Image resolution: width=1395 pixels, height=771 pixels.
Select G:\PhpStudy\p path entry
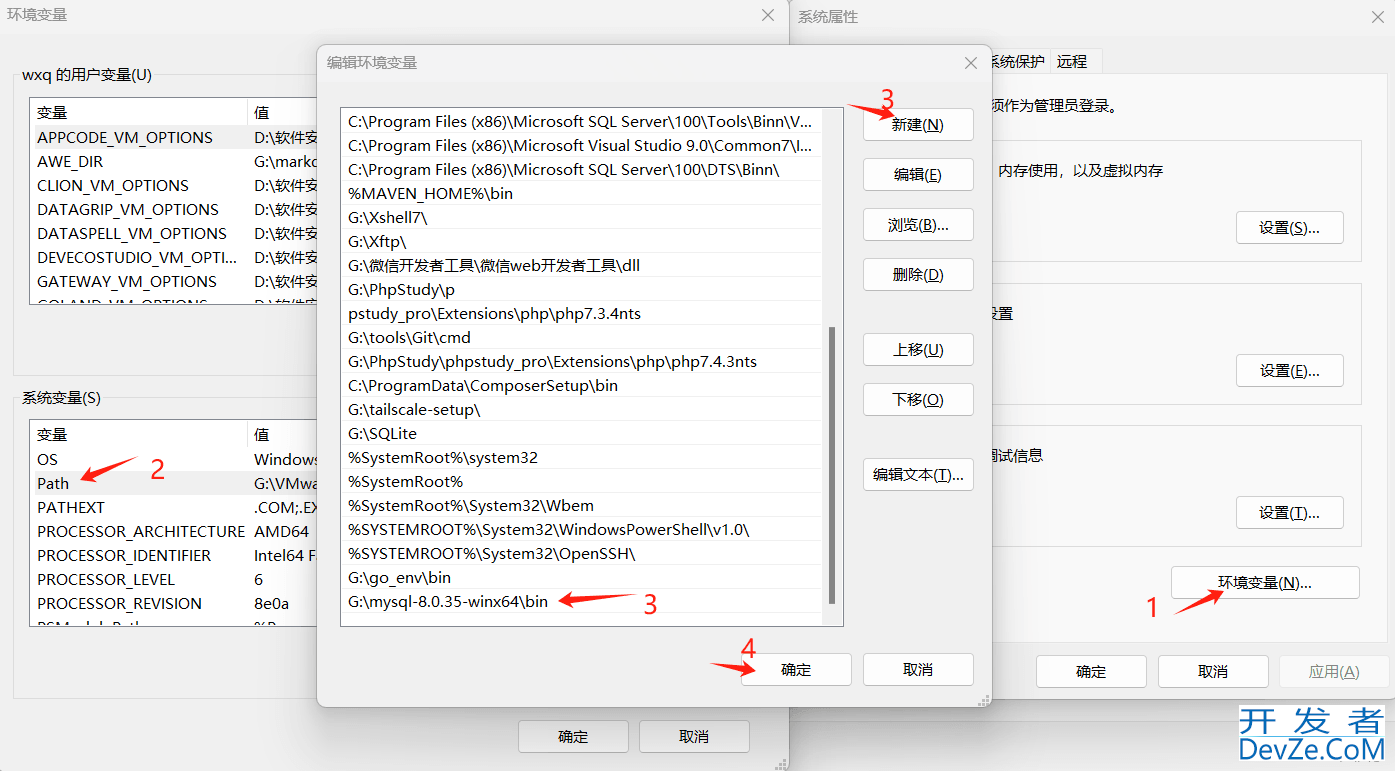pyautogui.click(x=582, y=290)
